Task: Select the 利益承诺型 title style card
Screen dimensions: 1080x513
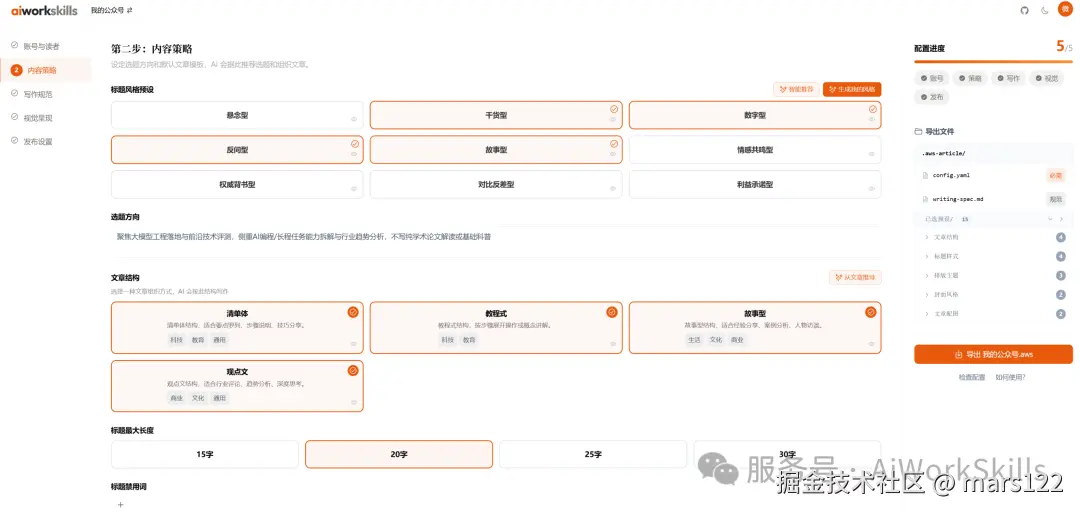Action: pos(755,185)
